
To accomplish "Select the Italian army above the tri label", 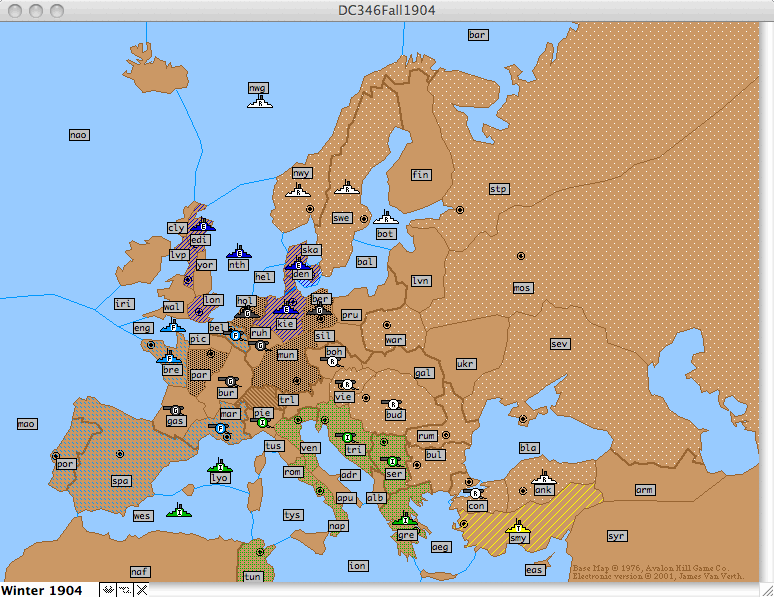I will [347, 437].
